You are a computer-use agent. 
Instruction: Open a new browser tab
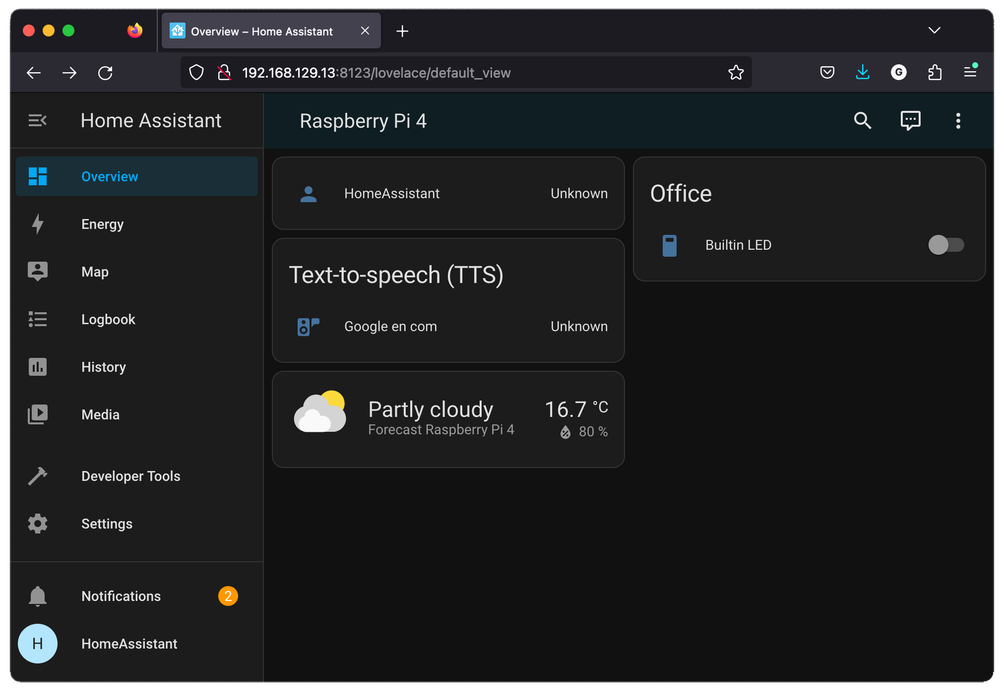(402, 31)
